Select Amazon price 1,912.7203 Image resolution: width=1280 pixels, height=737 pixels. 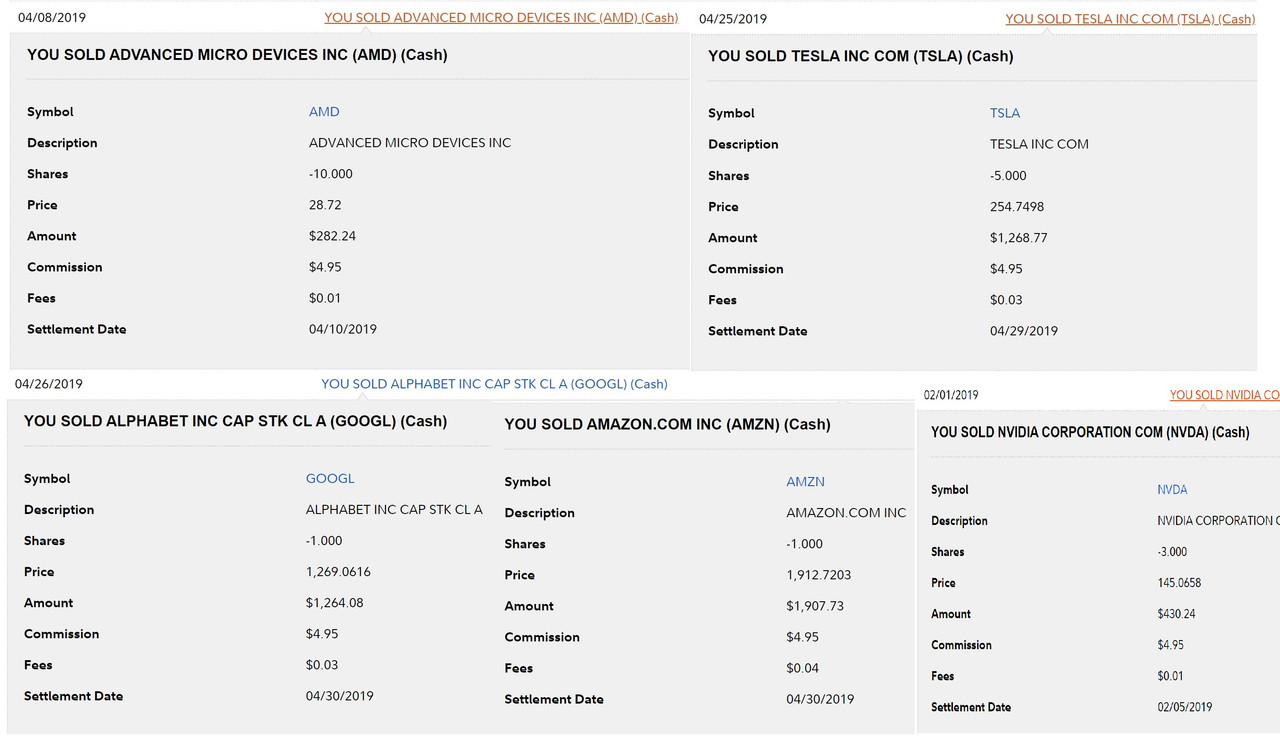click(x=819, y=575)
